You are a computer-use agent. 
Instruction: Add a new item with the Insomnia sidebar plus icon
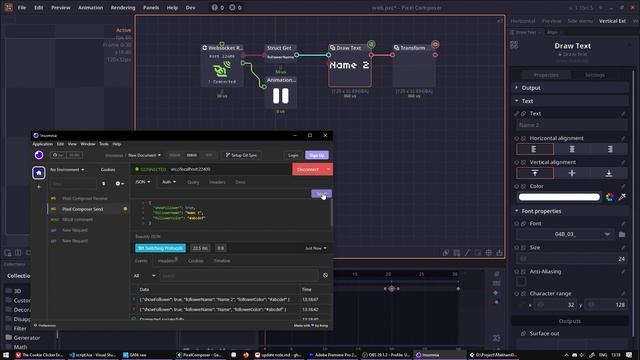point(39,187)
